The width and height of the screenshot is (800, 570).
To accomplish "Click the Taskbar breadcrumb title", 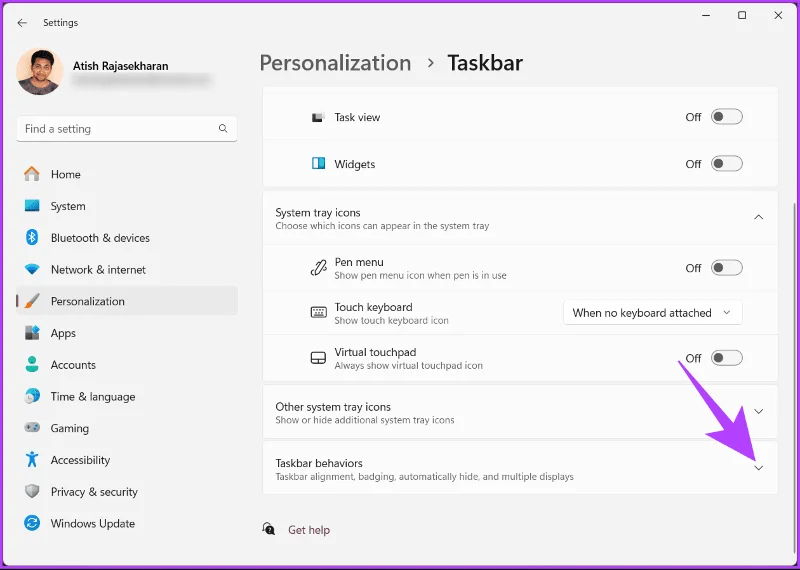I will pos(485,63).
